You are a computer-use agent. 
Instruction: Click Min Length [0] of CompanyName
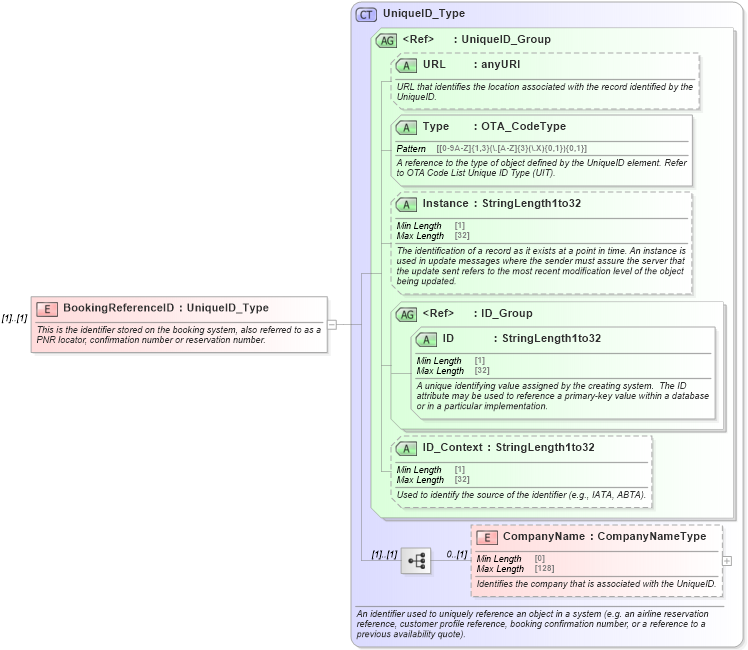pyautogui.click(x=510, y=559)
